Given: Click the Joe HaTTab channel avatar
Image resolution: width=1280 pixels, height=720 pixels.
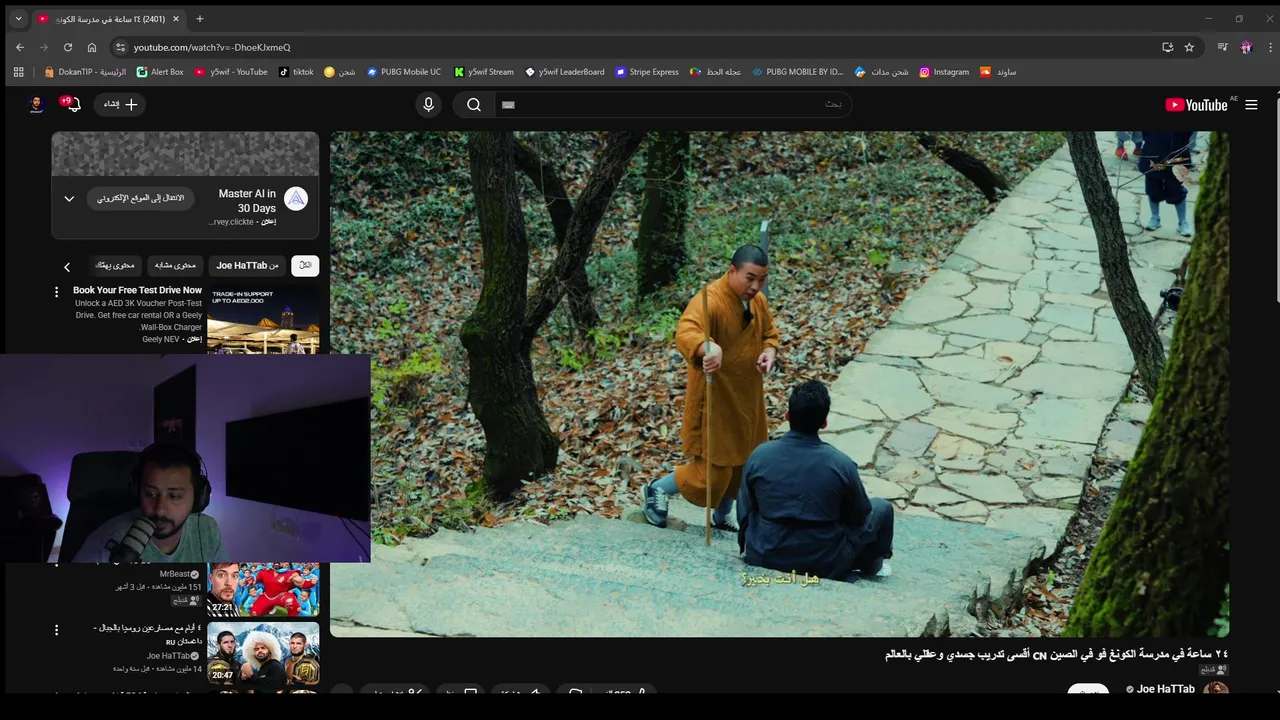Looking at the screenshot, I should tap(1216, 689).
